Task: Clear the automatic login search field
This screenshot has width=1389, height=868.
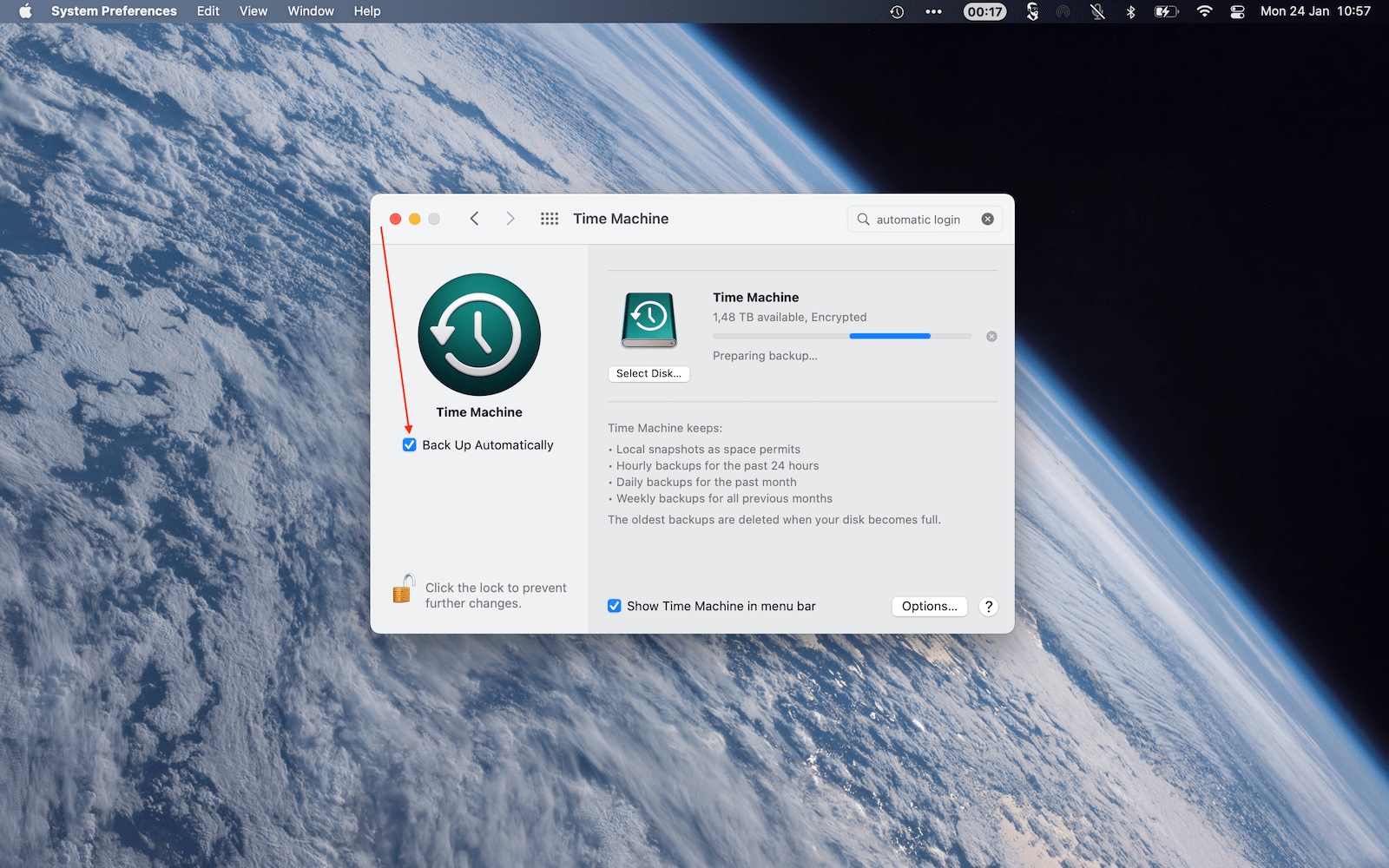Action: pyautogui.click(x=987, y=219)
